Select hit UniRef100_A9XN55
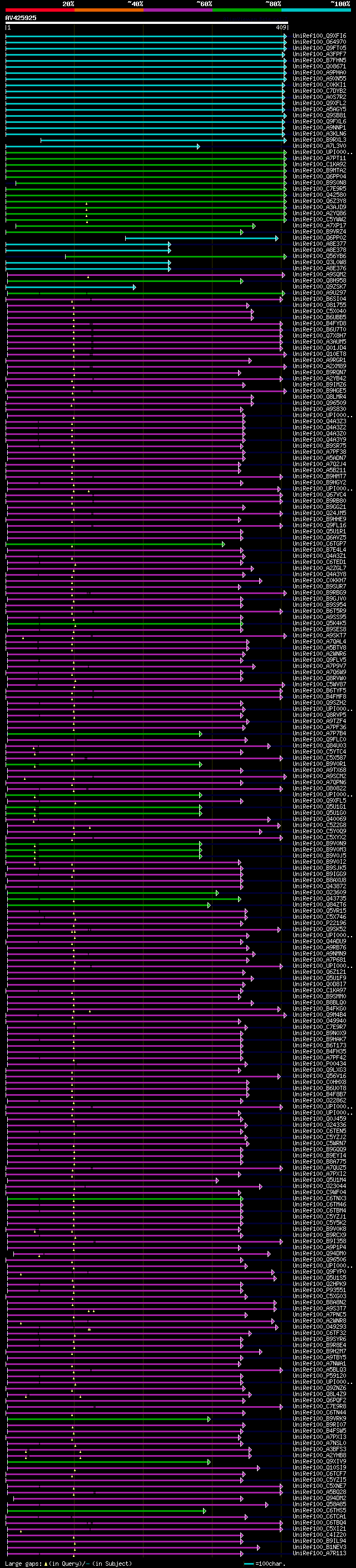Screen dimensions: 356x1568 click(x=319, y=78)
